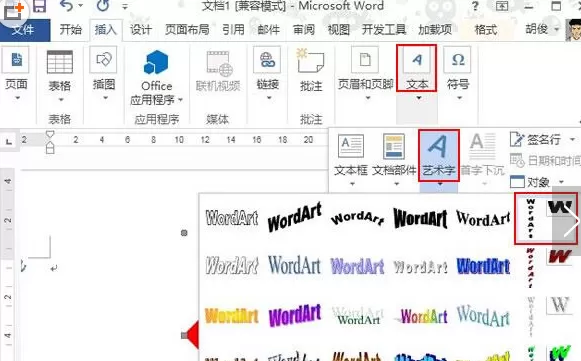
Task: Click the Undo arrow icon
Action: coord(66,6)
